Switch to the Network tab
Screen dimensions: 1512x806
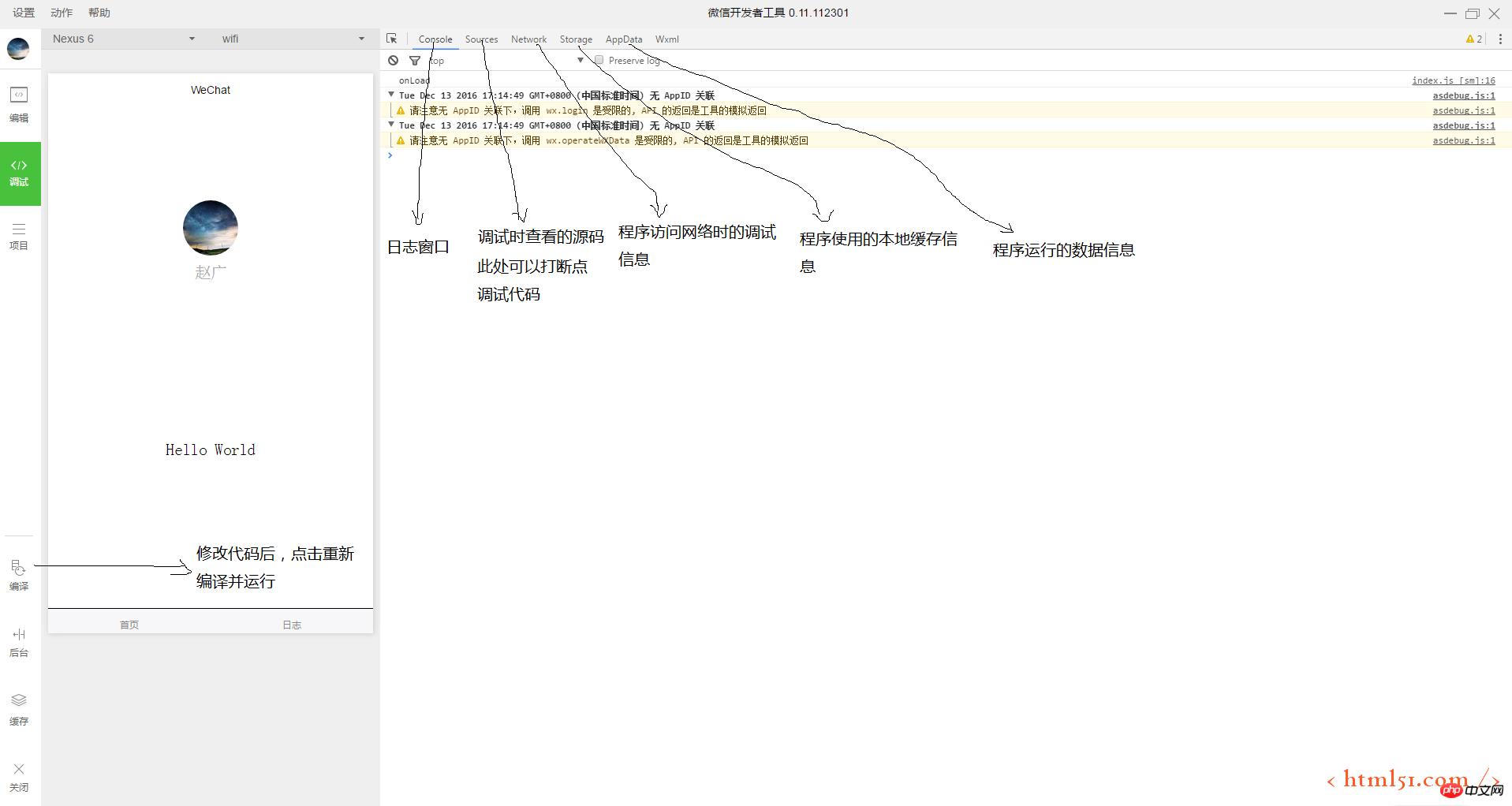point(528,39)
